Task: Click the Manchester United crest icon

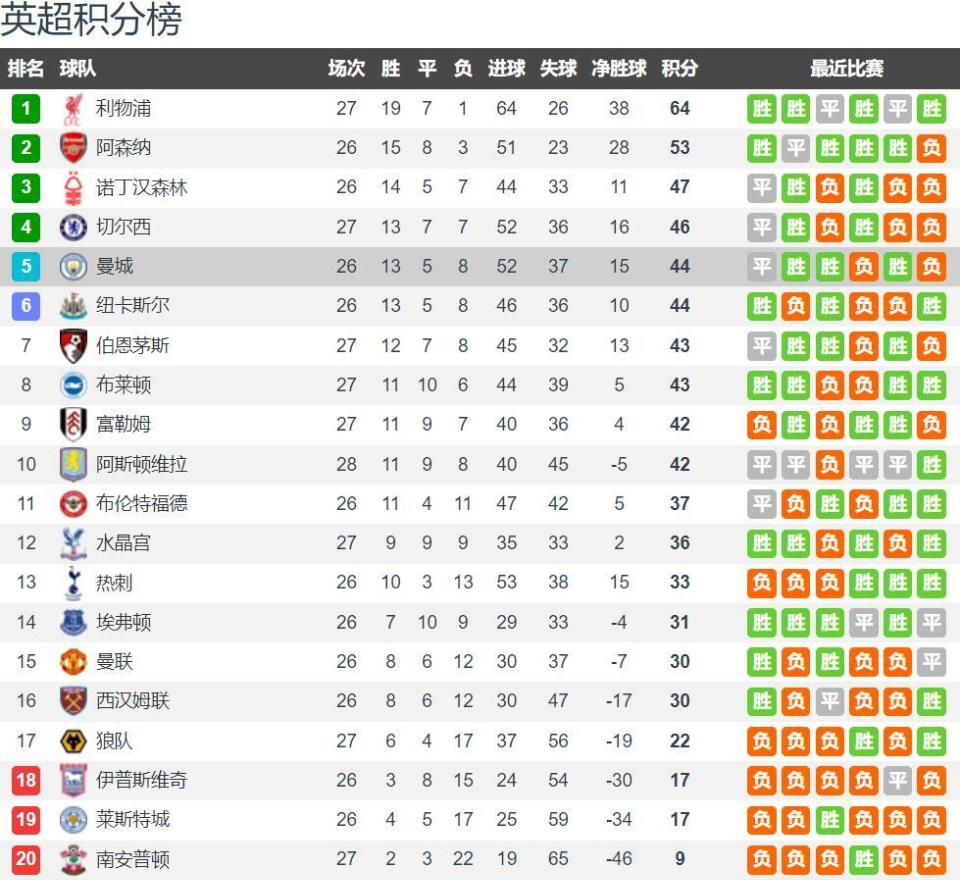Action: pos(73,662)
